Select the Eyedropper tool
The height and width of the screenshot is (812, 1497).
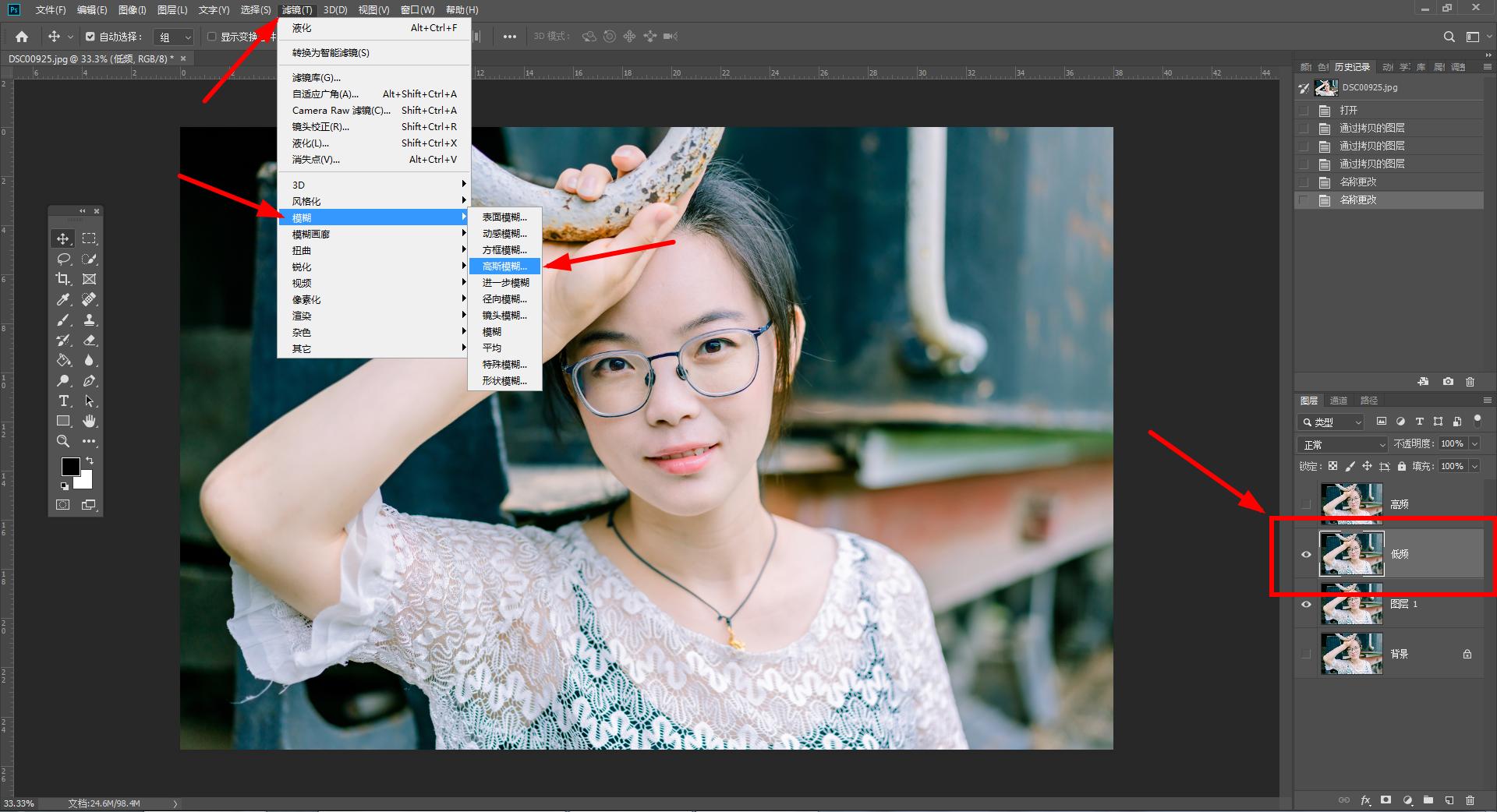(x=63, y=299)
